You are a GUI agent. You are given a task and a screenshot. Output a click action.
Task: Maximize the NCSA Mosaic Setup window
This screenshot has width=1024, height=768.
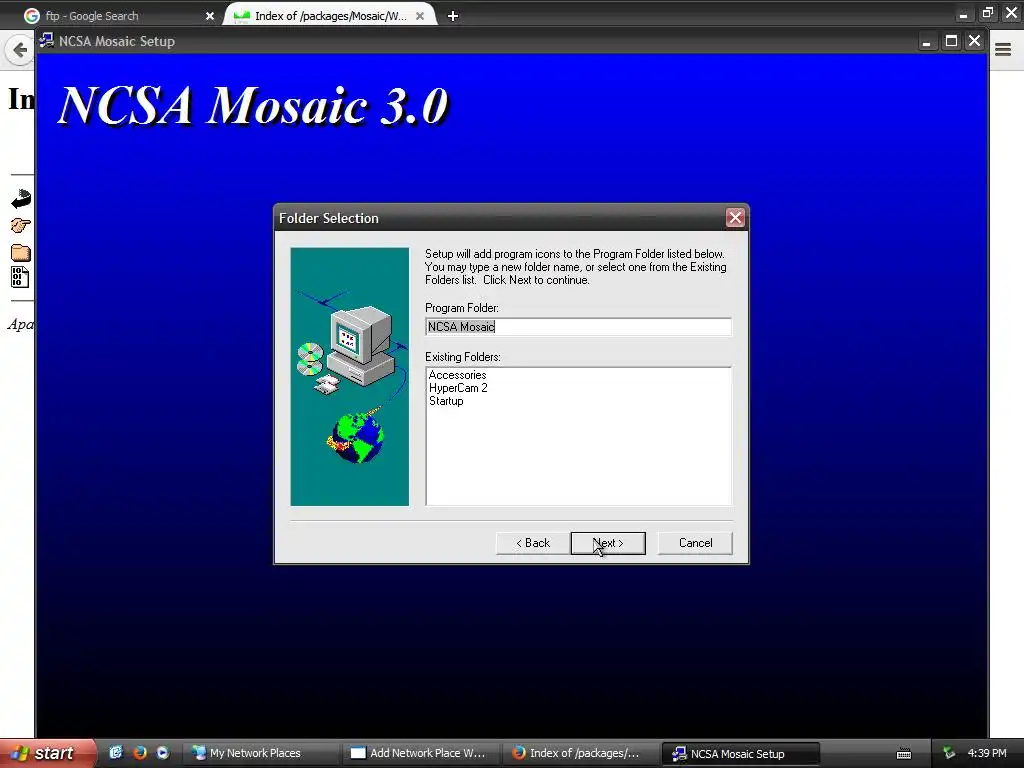click(951, 41)
